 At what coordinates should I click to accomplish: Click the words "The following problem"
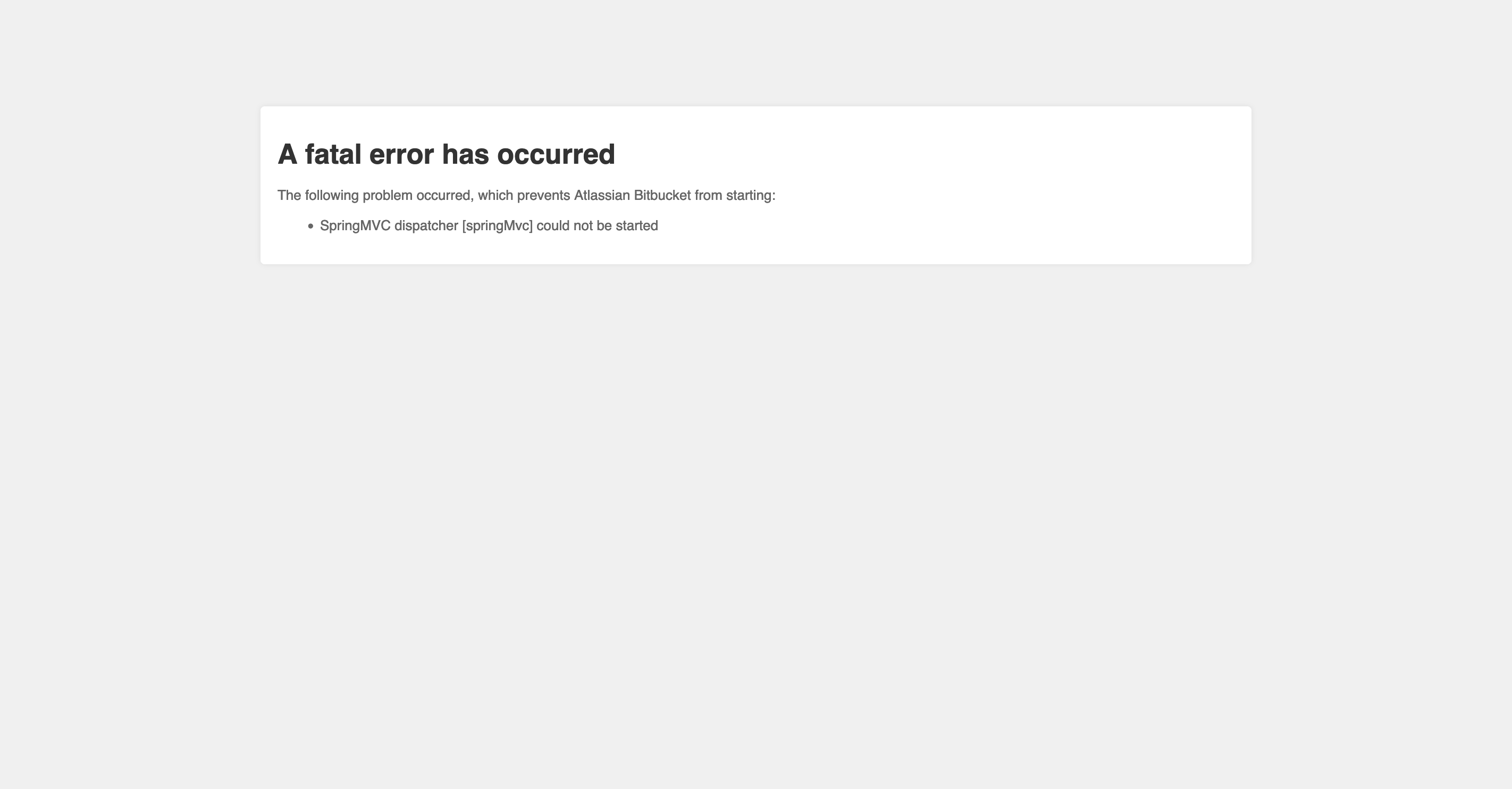pyautogui.click(x=345, y=196)
